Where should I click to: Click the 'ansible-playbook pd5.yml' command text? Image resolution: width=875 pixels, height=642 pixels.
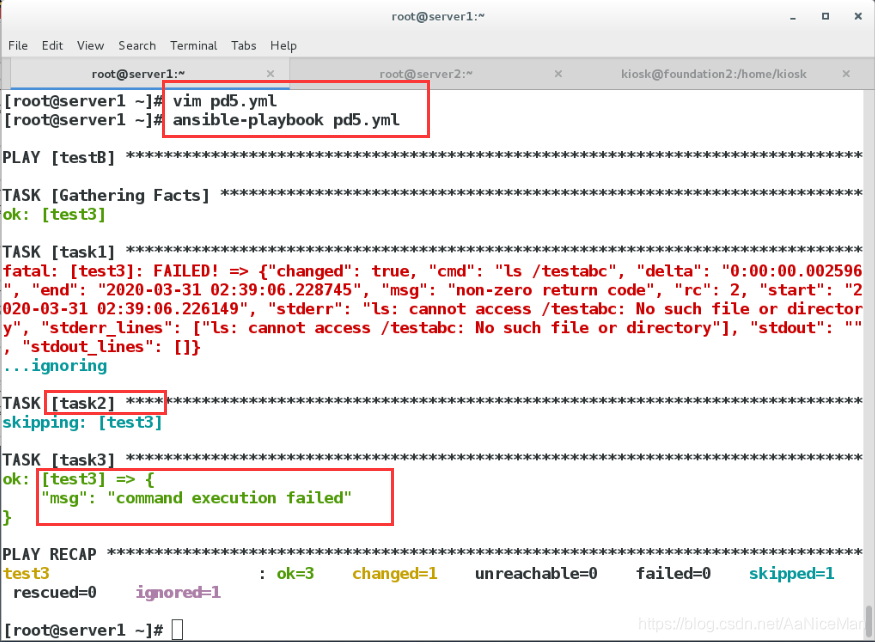pyautogui.click(x=286, y=120)
